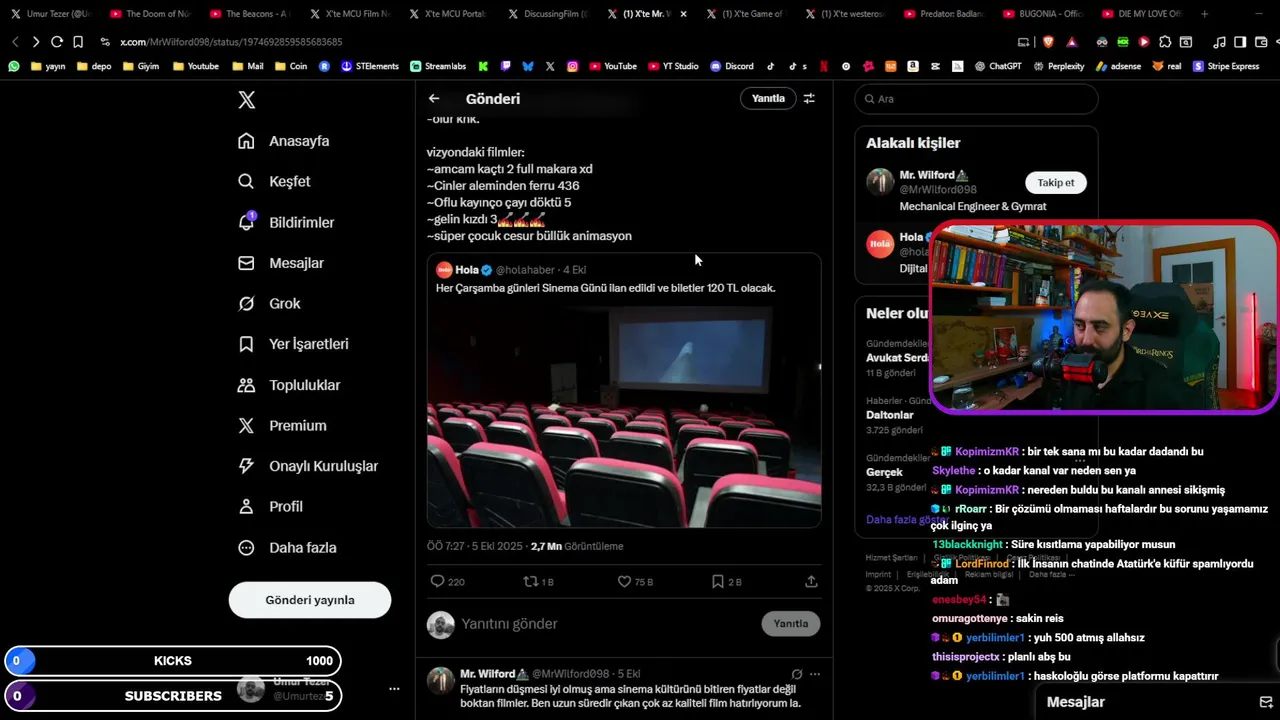Reload the page with the refresh icon

point(57,42)
